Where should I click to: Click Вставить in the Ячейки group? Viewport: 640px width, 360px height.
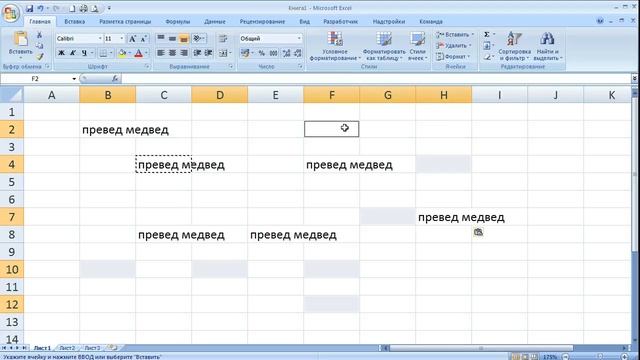coord(455,35)
